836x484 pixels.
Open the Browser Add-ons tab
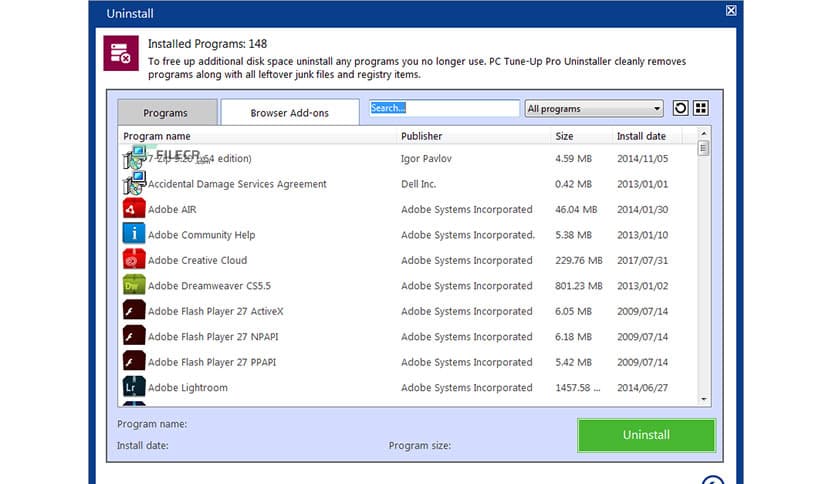tap(290, 112)
